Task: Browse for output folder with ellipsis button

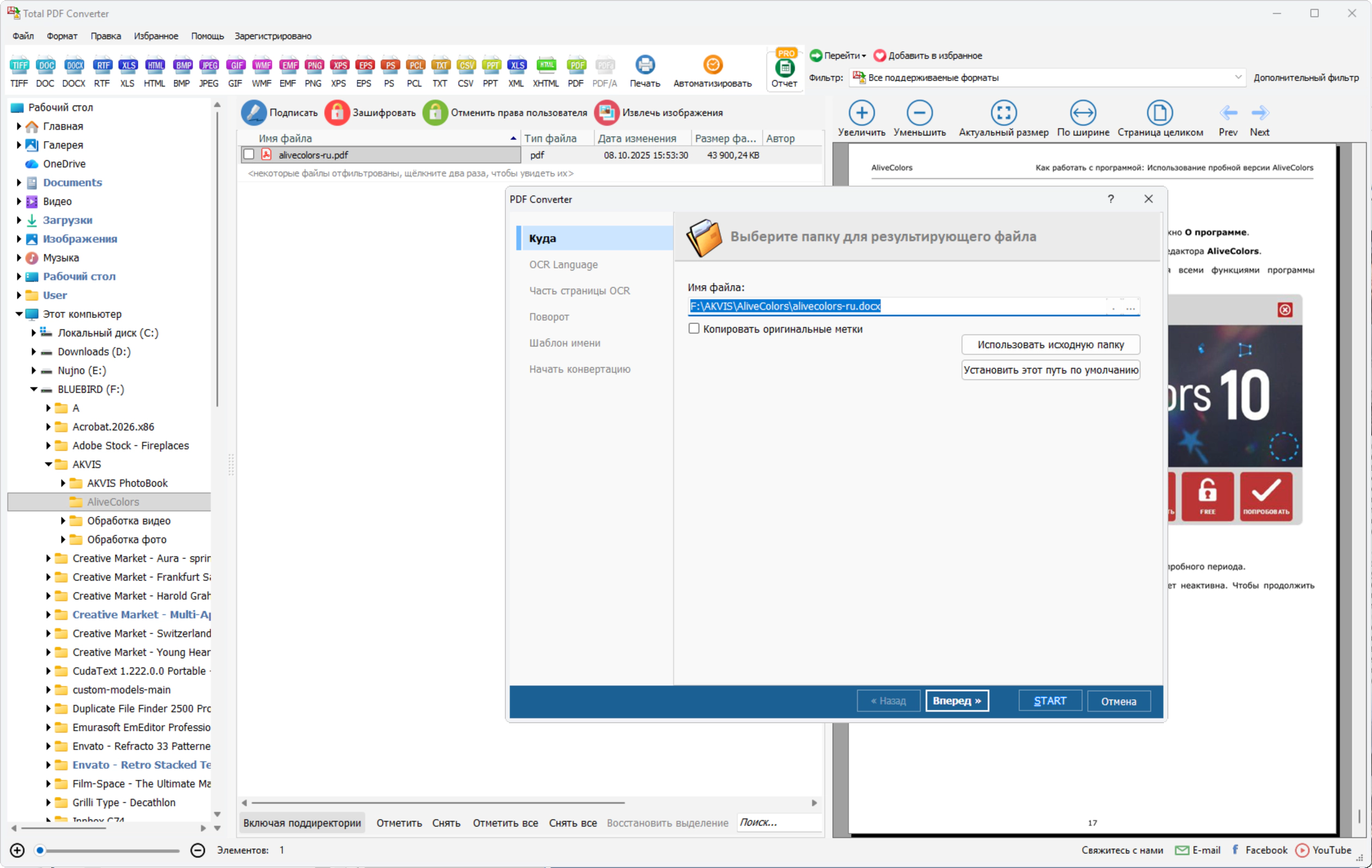Action: pos(1131,307)
